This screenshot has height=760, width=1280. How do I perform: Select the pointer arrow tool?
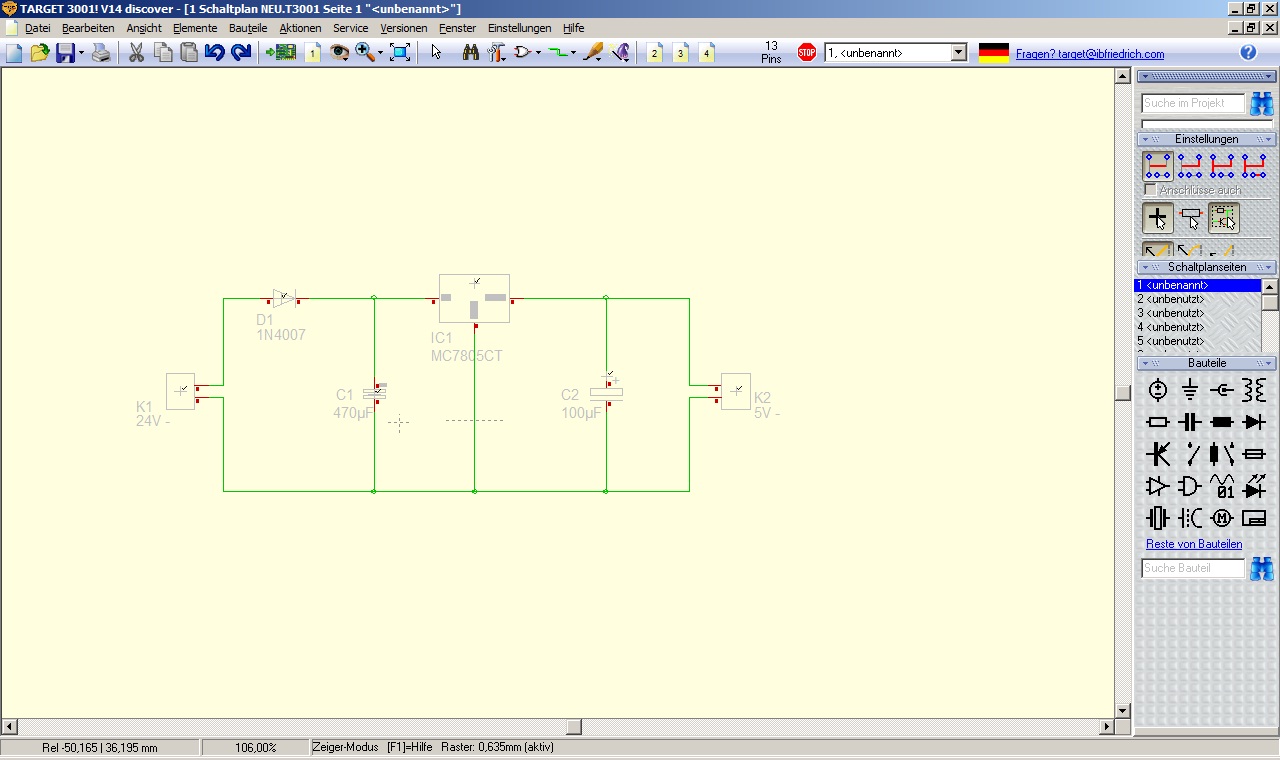click(436, 53)
